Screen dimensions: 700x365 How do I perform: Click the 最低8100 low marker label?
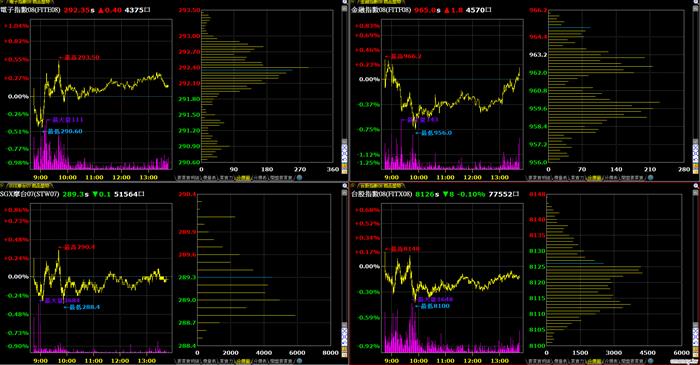pyautogui.click(x=433, y=306)
